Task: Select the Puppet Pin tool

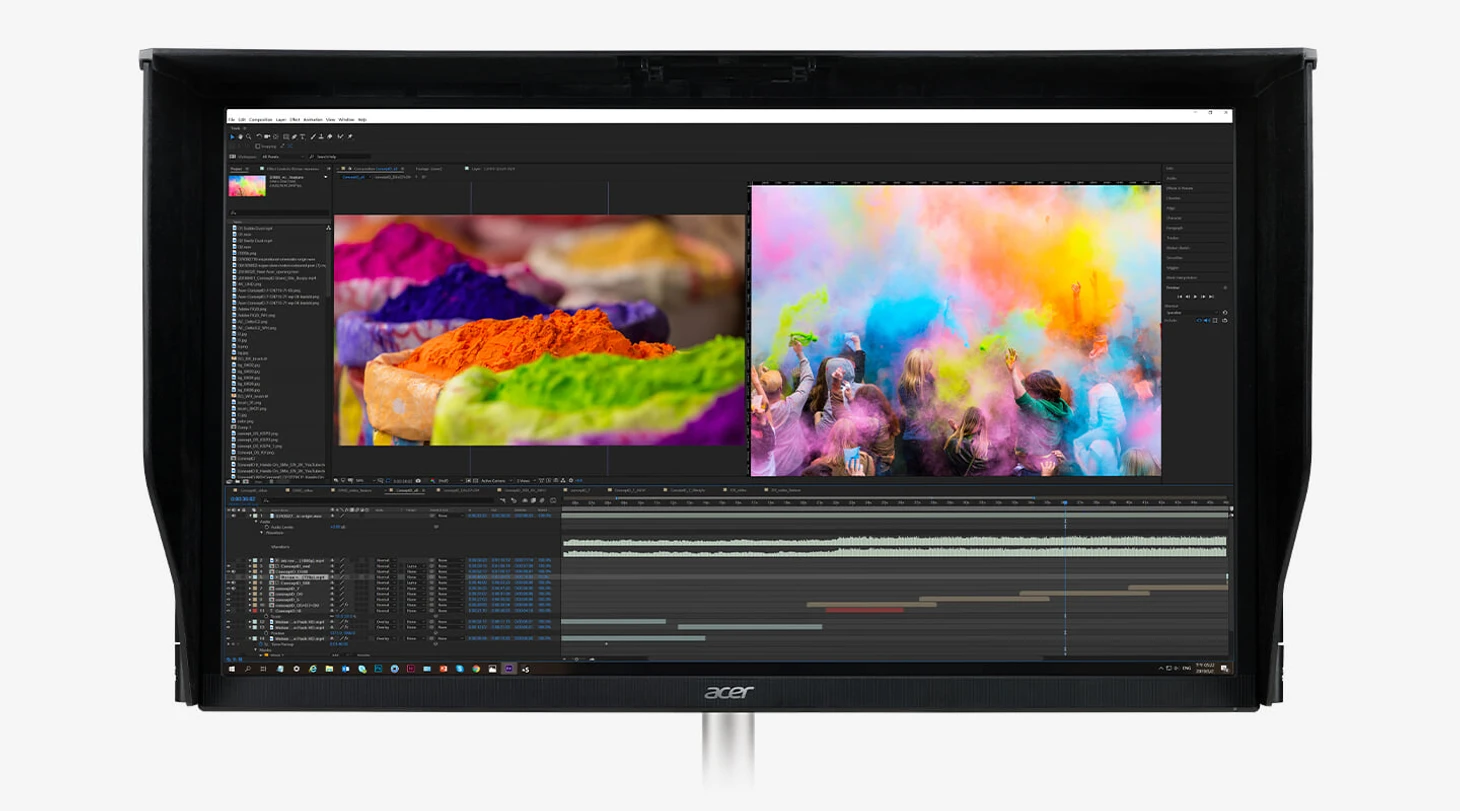Action: pyautogui.click(x=350, y=137)
